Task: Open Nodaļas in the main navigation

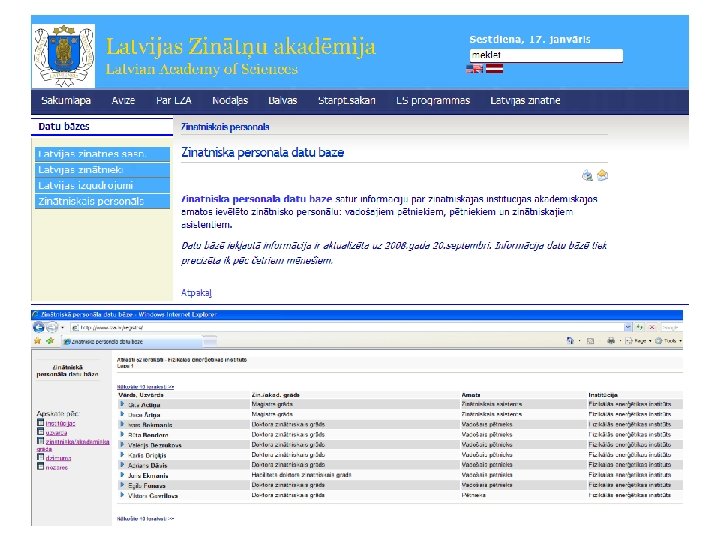Action: tap(230, 101)
